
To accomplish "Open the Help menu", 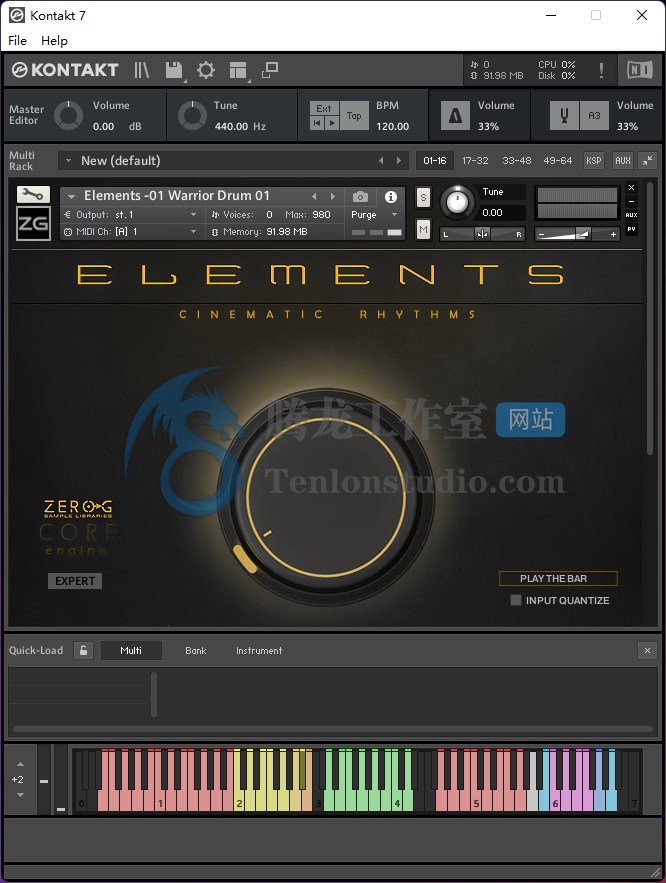I will pyautogui.click(x=54, y=41).
